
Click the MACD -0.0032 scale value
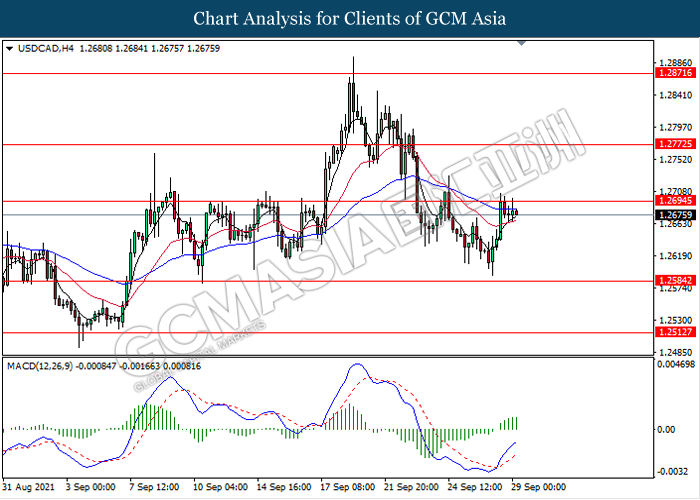672,472
